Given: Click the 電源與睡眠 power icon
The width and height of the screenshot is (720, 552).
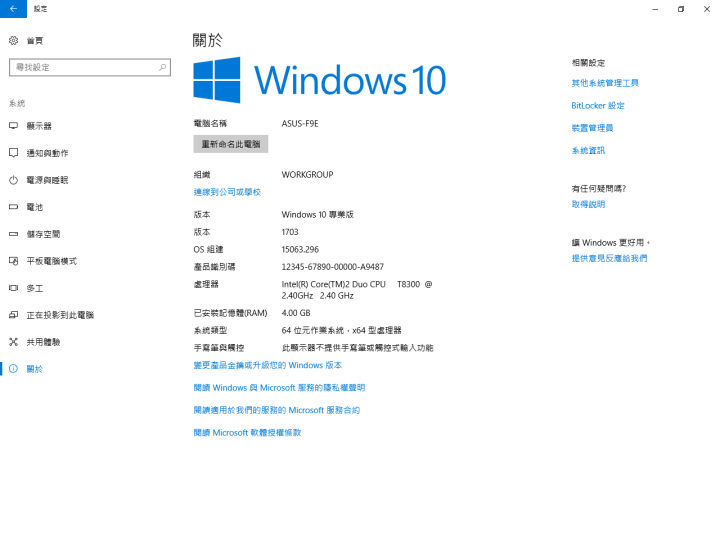Looking at the screenshot, I should 13,180.
